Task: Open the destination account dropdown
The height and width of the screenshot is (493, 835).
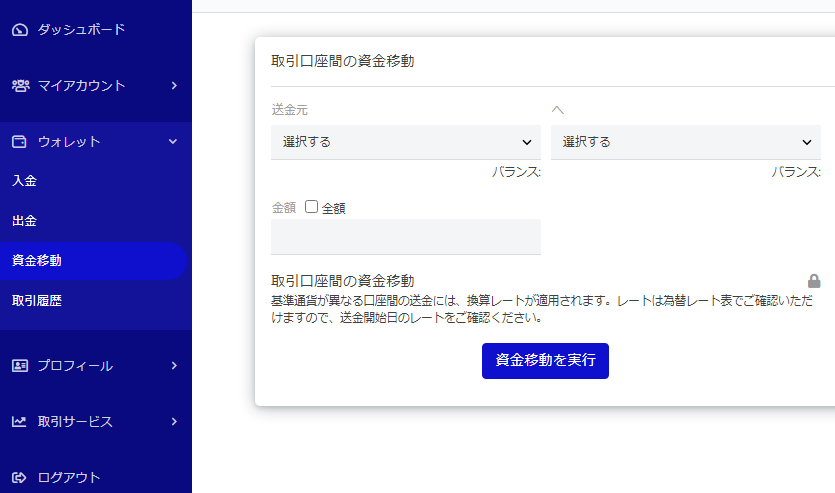Action: [685, 142]
